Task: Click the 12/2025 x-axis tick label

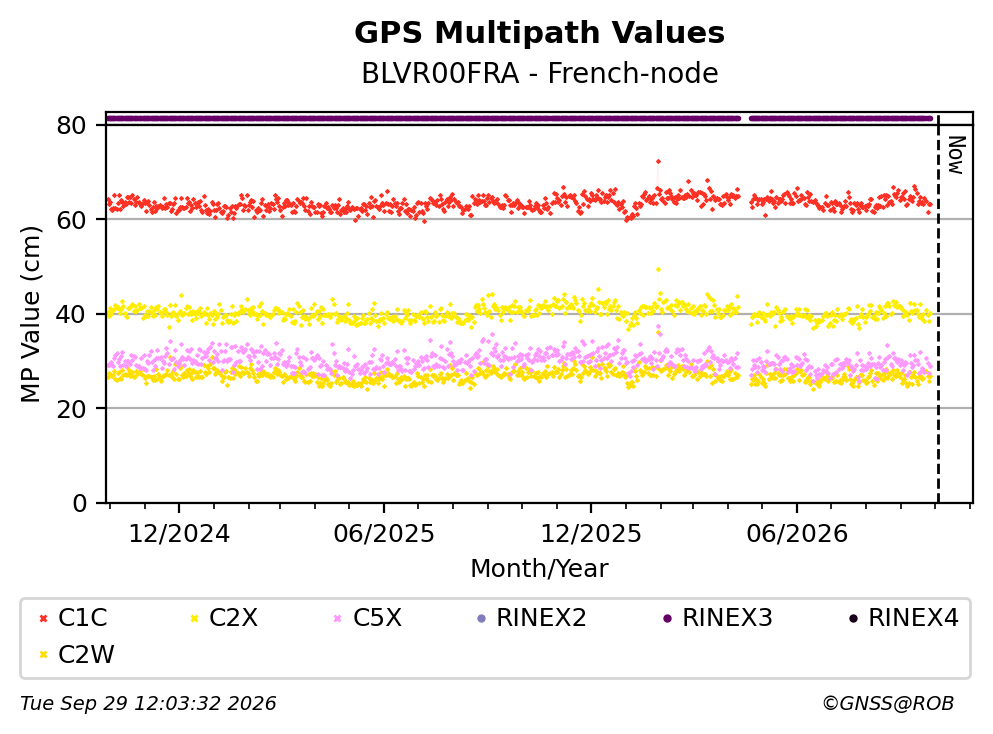Action: click(x=591, y=534)
